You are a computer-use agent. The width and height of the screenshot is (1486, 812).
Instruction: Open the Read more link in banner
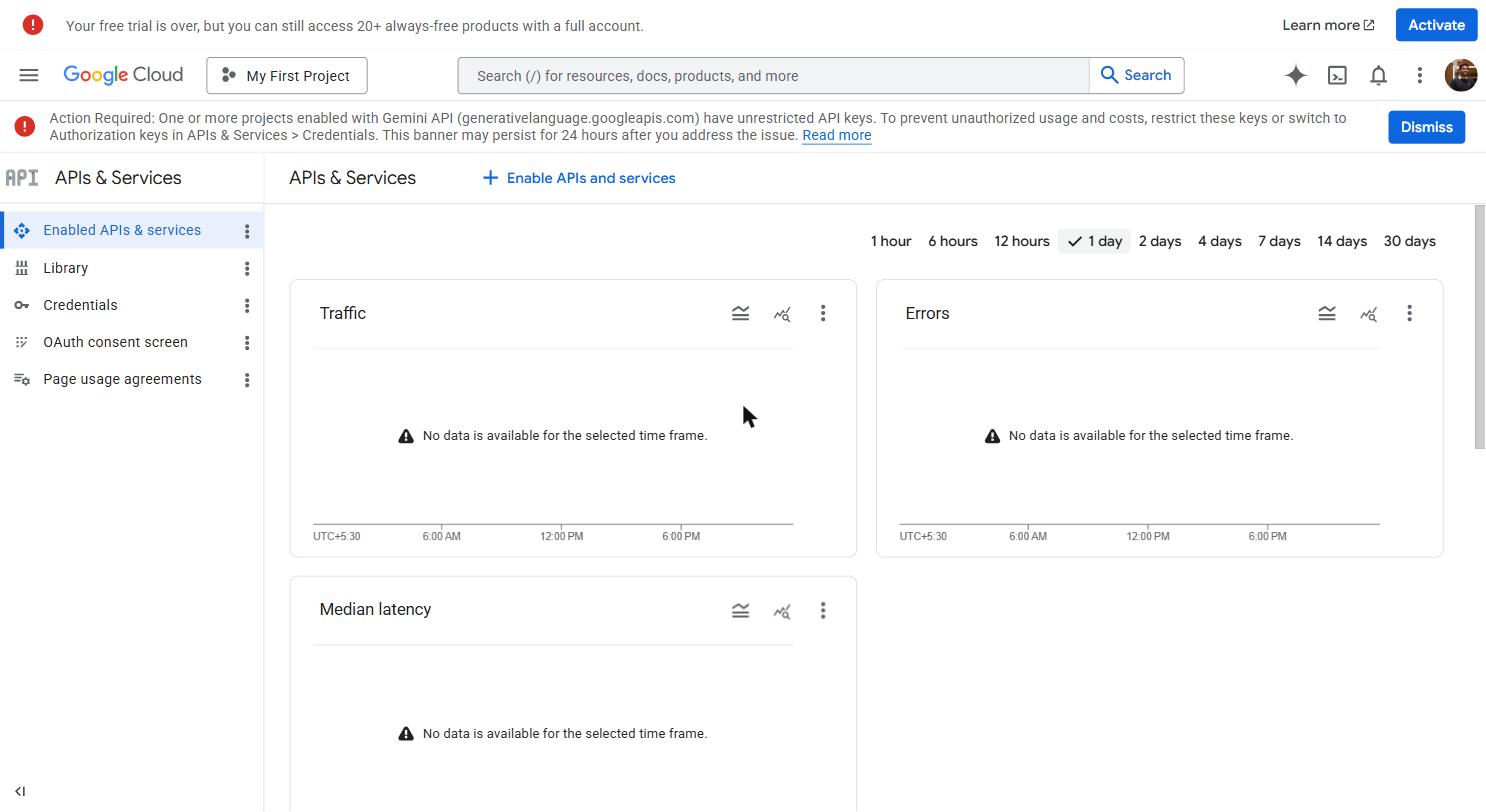coord(836,135)
